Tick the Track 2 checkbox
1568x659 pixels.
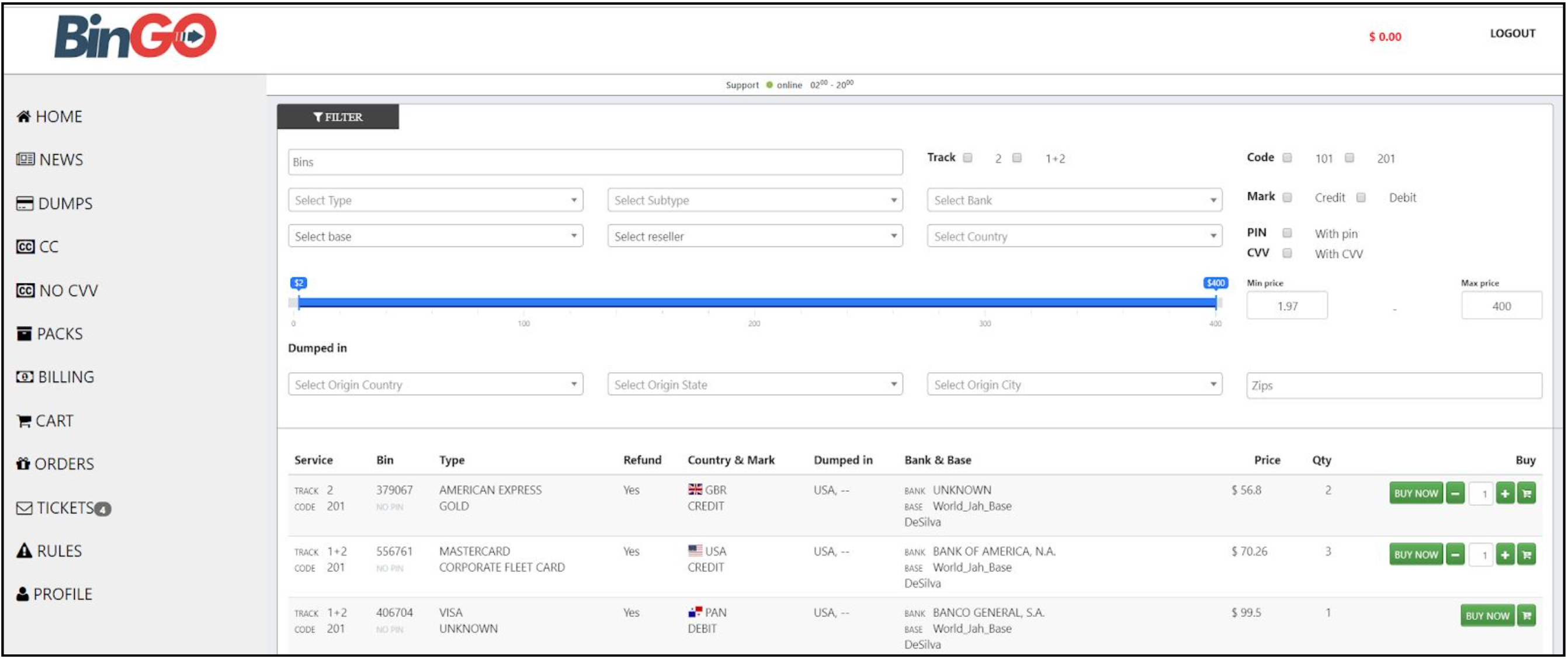968,158
